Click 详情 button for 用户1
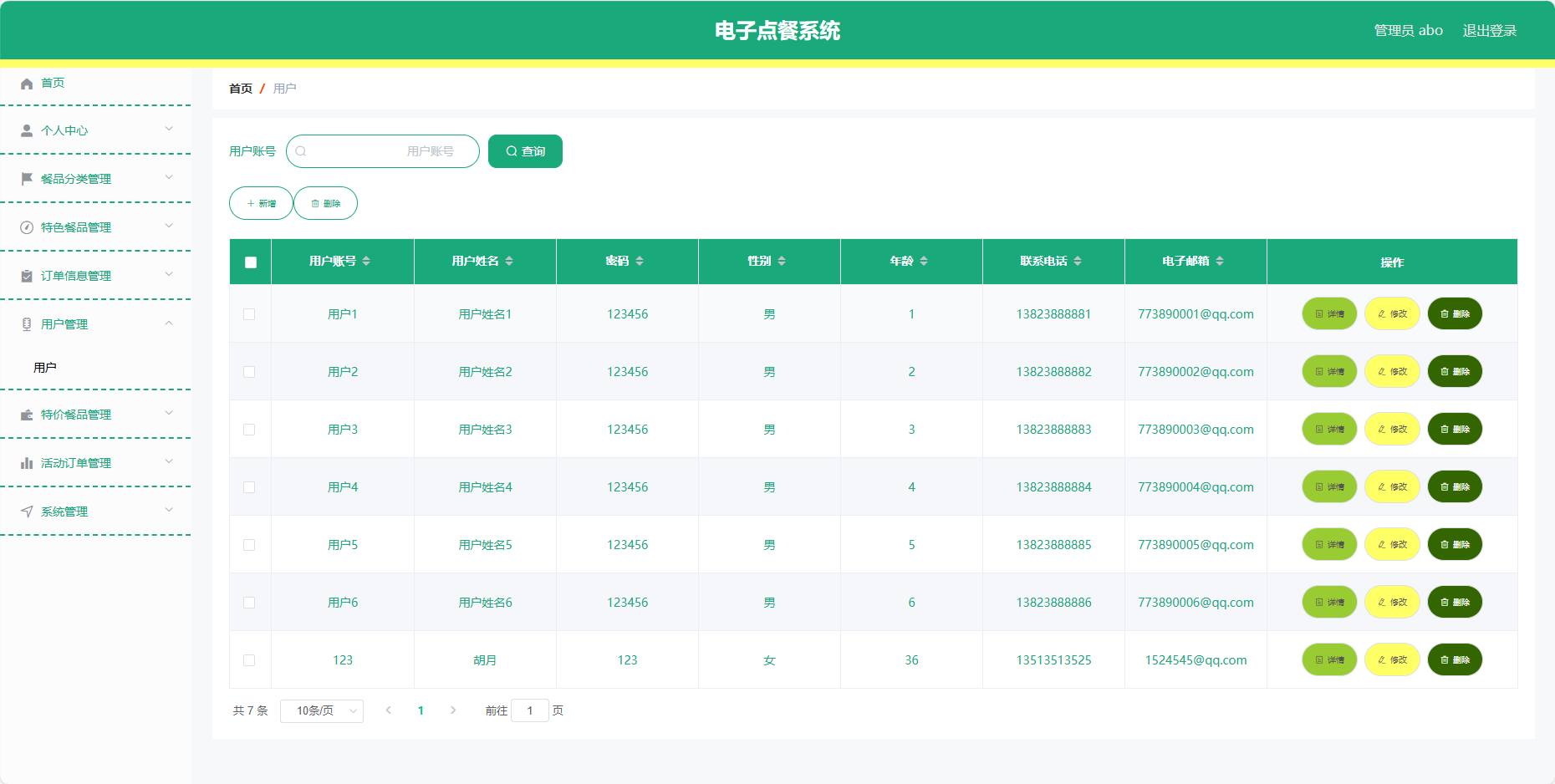 pyautogui.click(x=1329, y=314)
